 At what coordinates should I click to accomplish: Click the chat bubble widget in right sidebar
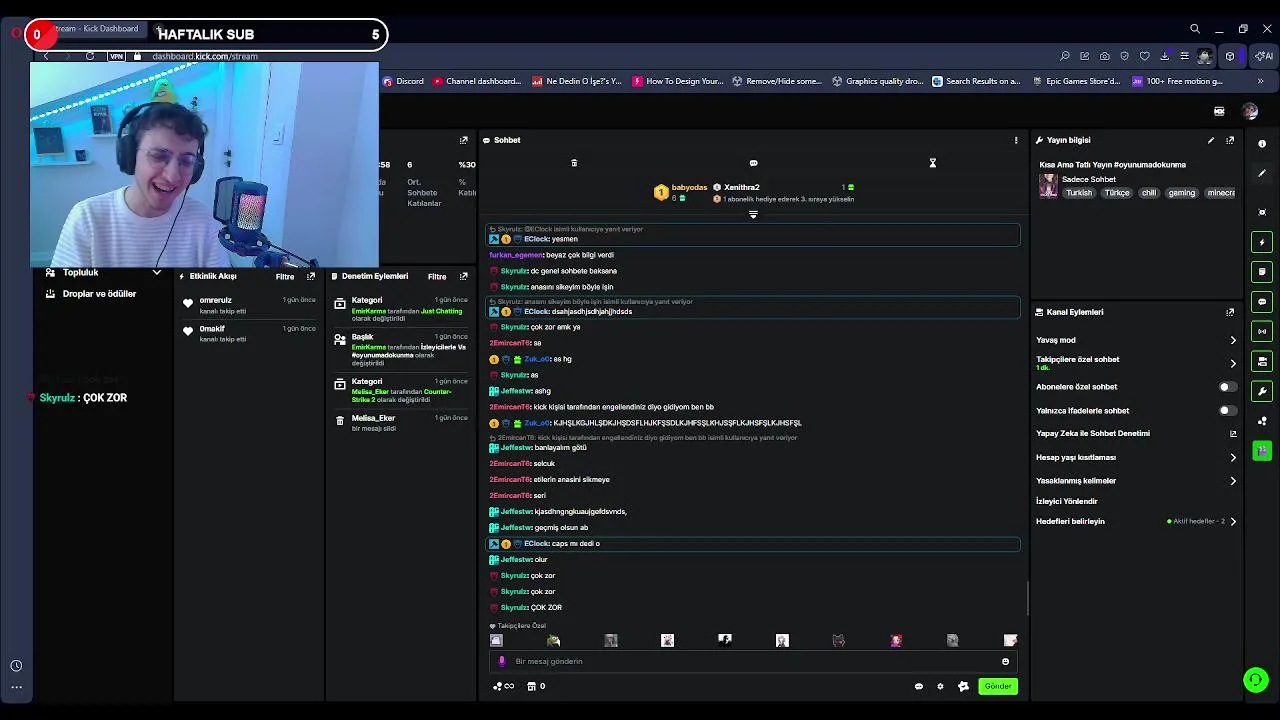1262,302
